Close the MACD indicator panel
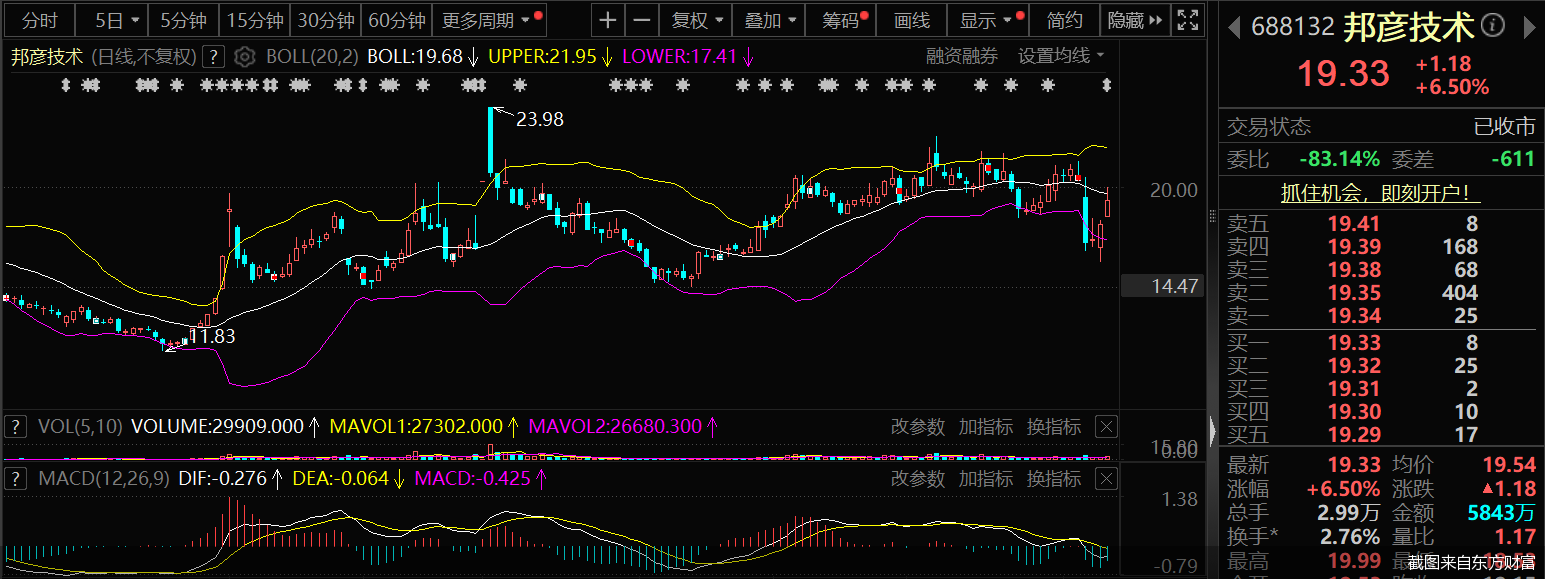 pos(1106,479)
